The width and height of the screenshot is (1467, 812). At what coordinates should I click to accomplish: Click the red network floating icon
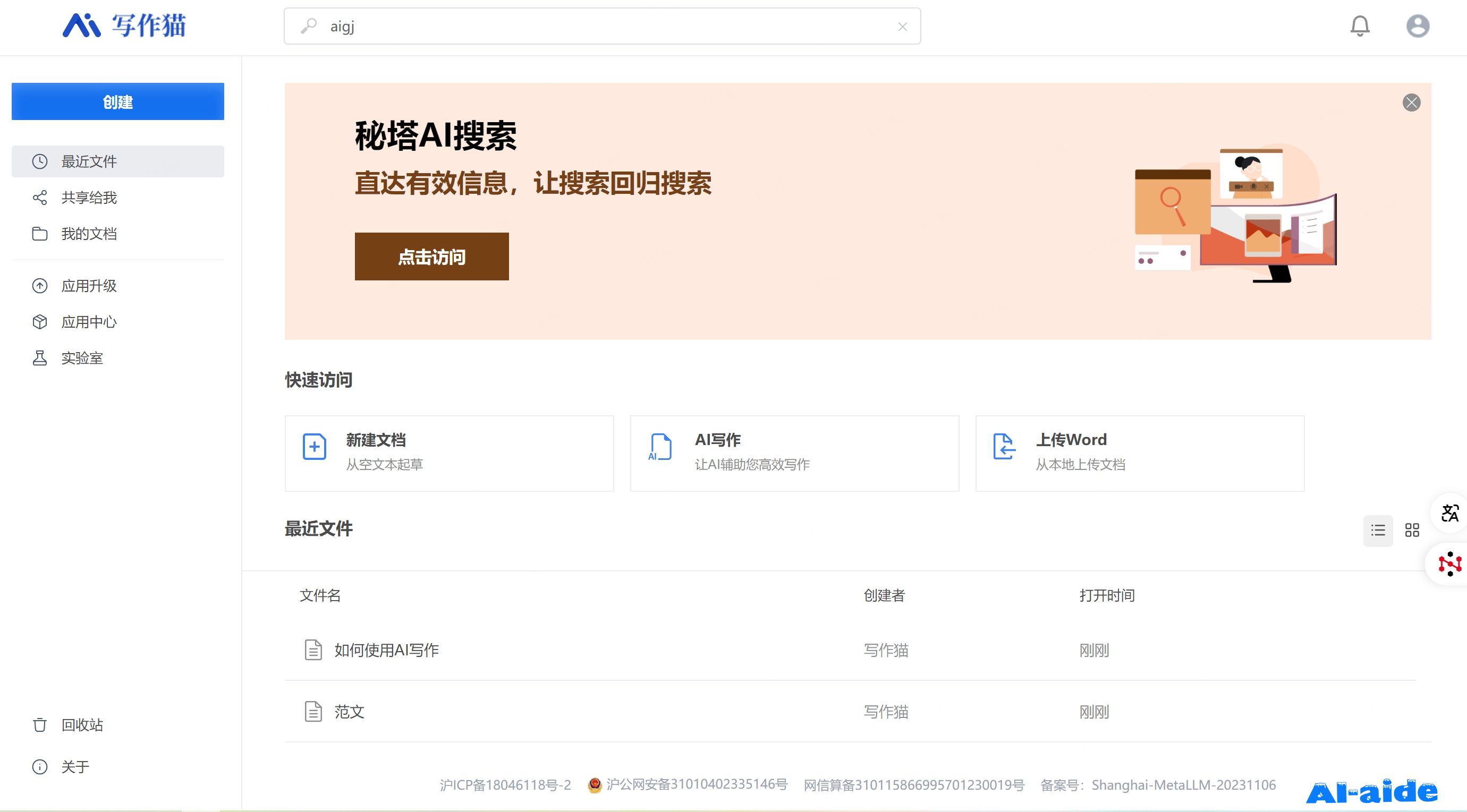pos(1449,564)
